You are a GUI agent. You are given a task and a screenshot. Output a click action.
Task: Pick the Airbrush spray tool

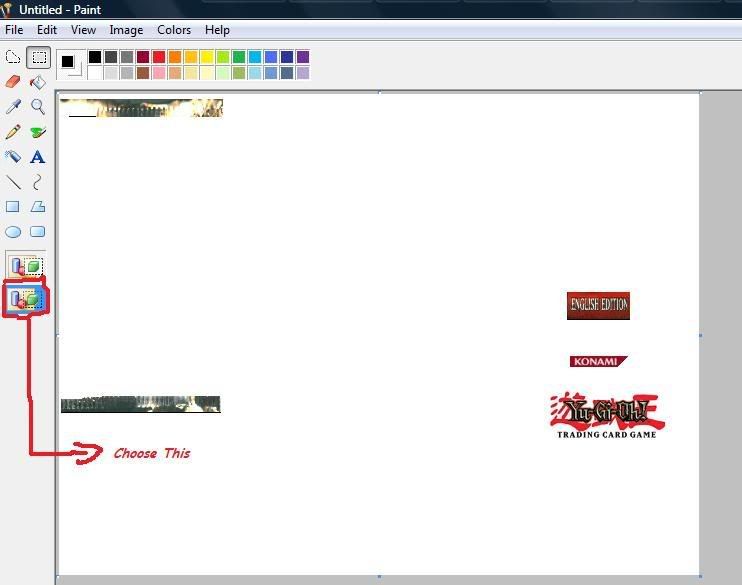coord(13,157)
